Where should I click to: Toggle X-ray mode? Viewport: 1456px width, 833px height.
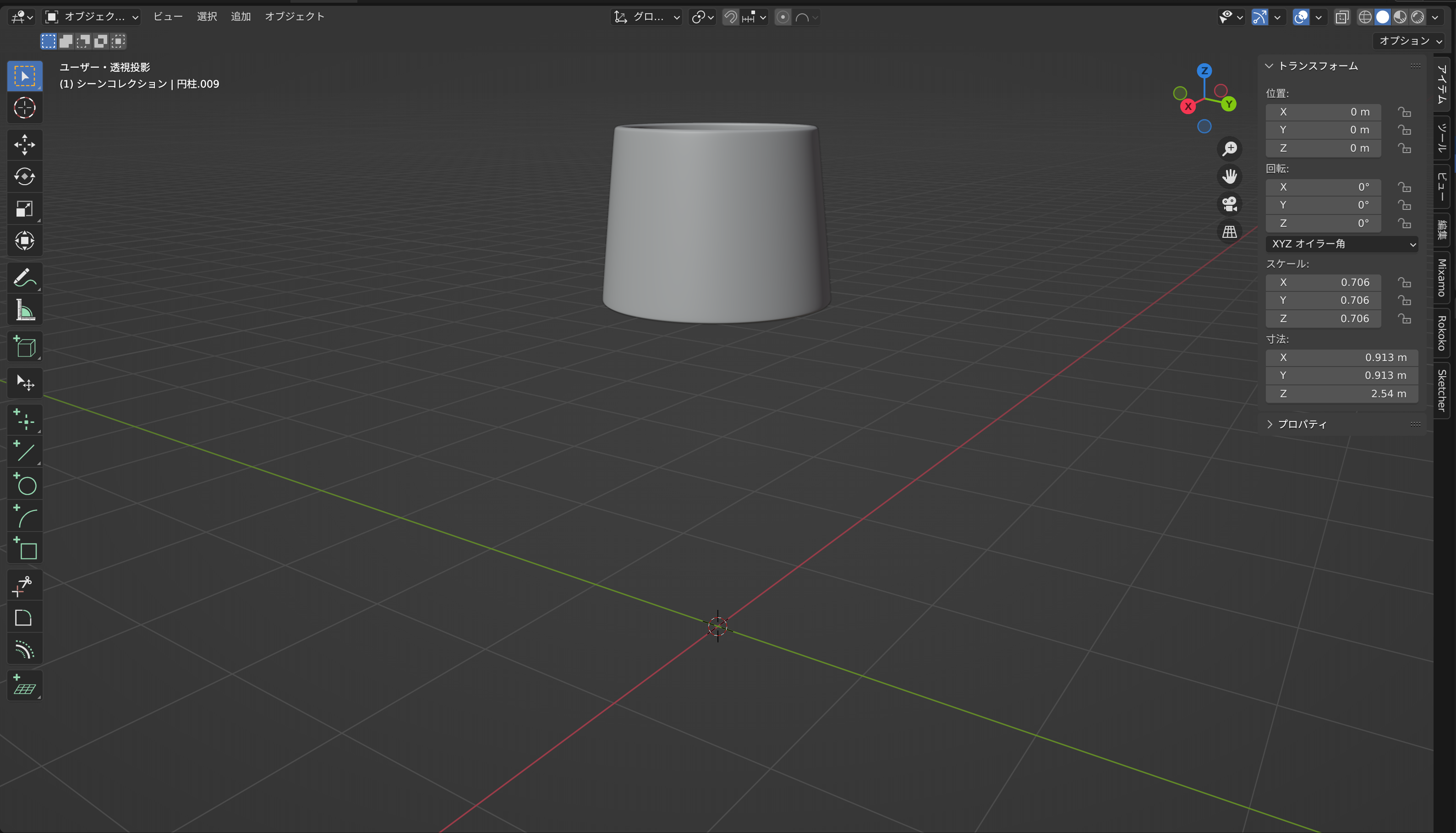(x=1341, y=17)
